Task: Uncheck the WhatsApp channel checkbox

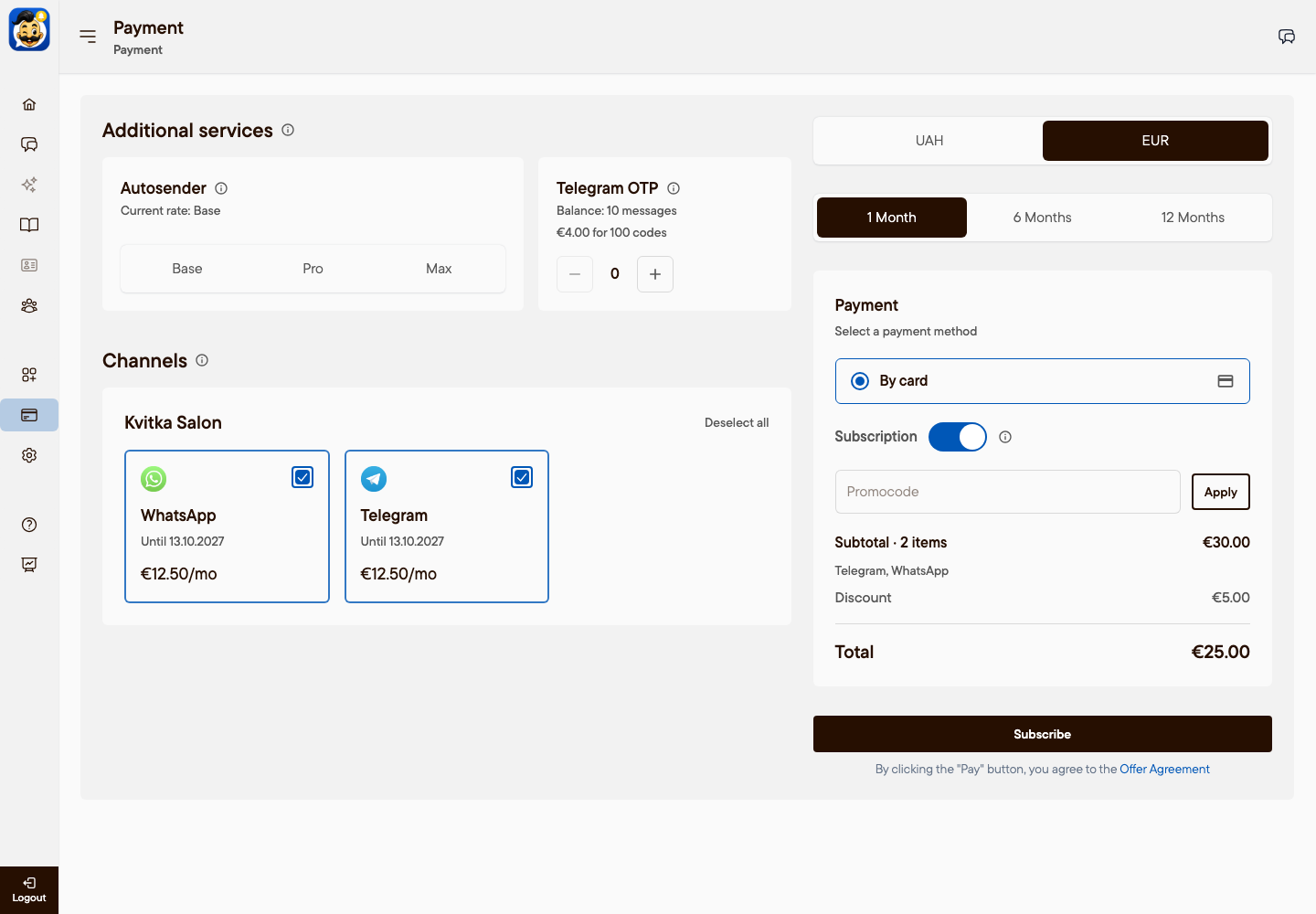Action: tap(302, 477)
